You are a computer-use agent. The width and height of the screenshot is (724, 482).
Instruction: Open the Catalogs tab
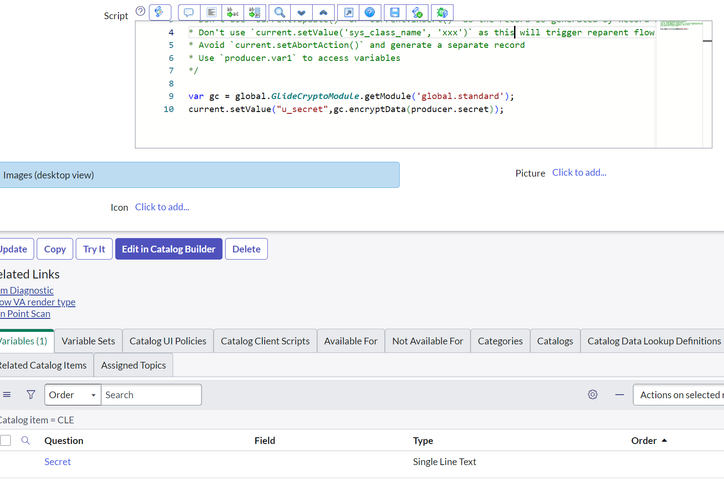[555, 341]
